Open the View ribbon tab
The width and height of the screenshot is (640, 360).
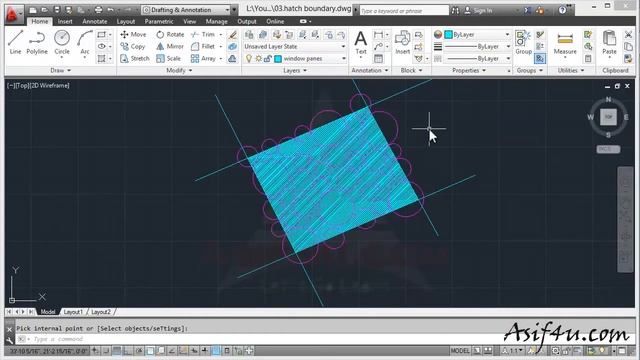(189, 21)
